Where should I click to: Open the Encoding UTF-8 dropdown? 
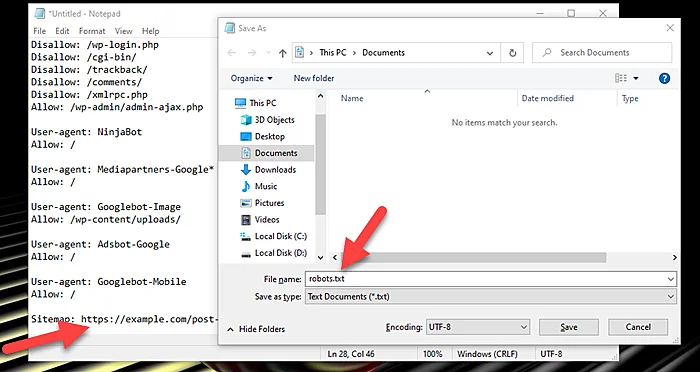478,327
